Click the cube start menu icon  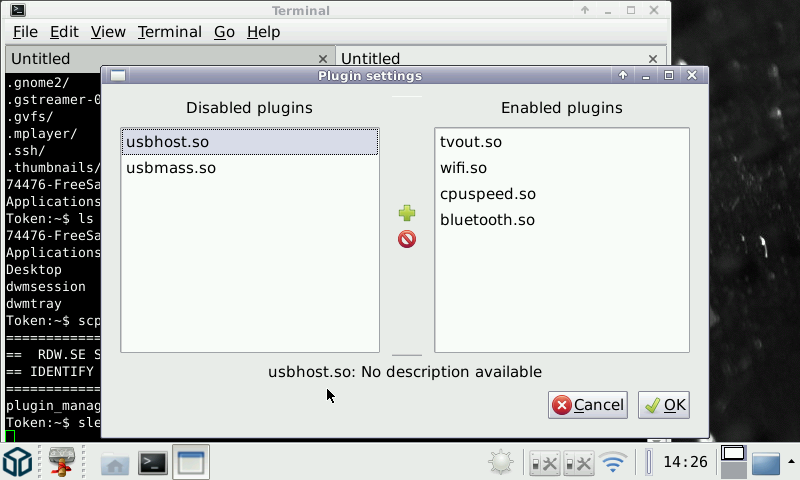pyautogui.click(x=18, y=462)
